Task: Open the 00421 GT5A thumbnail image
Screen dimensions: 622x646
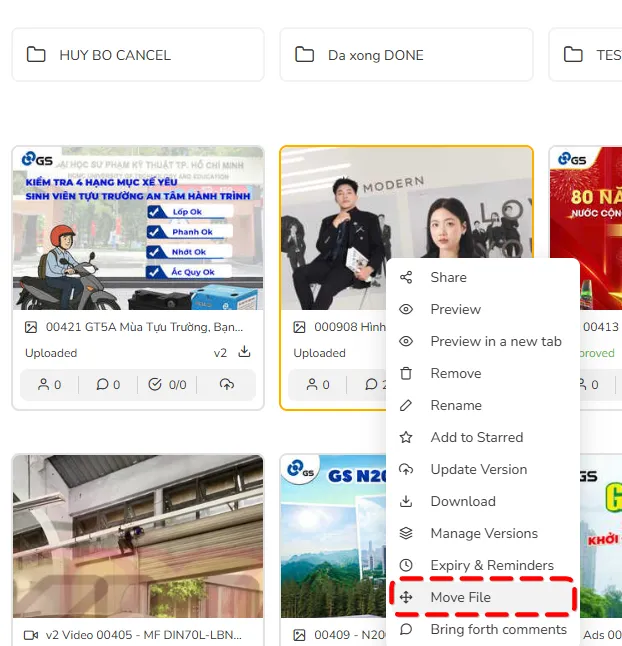Action: pos(138,228)
